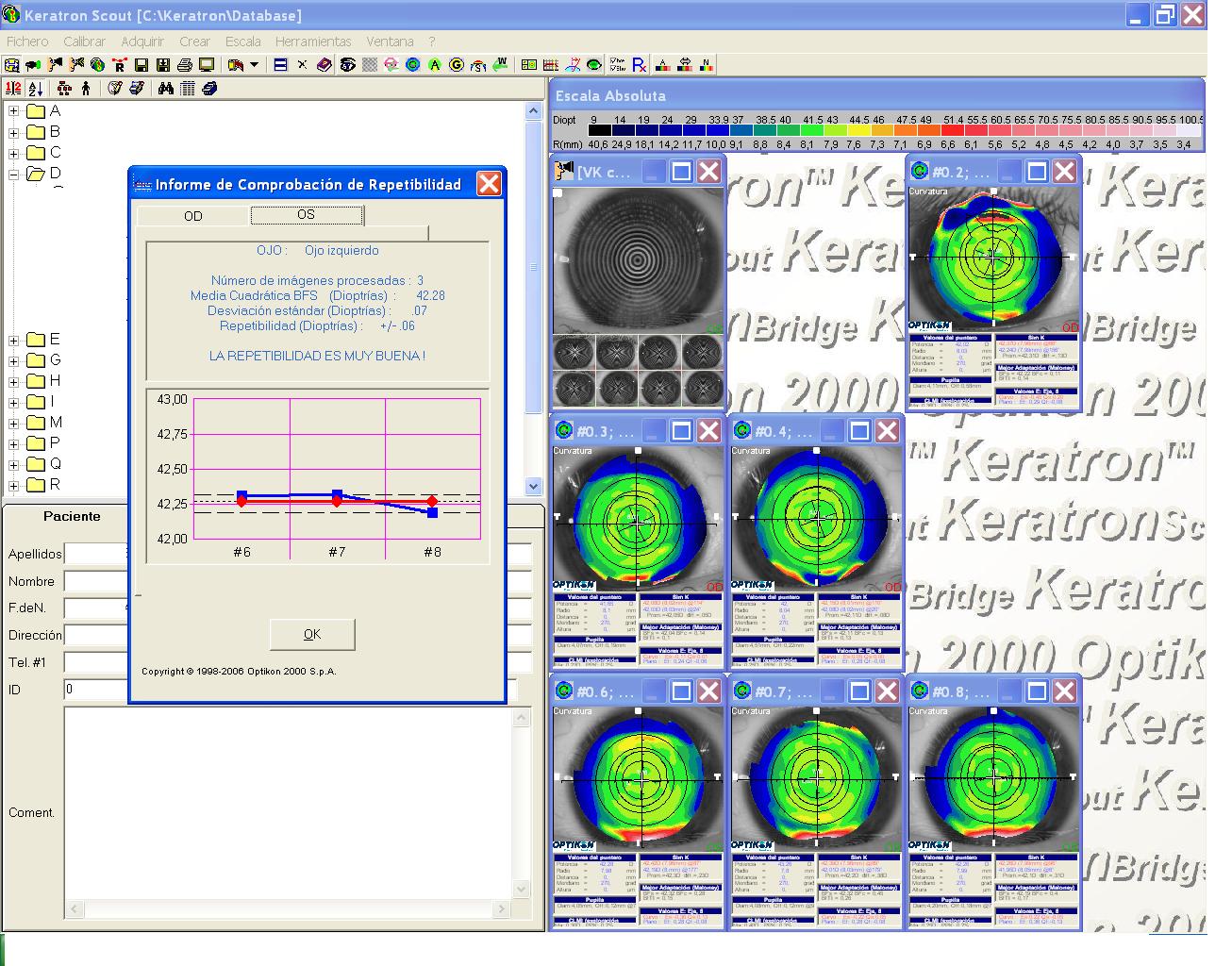This screenshot has width=1232, height=966.
Task: Expand folder B in the tree
Action: [x=13, y=132]
